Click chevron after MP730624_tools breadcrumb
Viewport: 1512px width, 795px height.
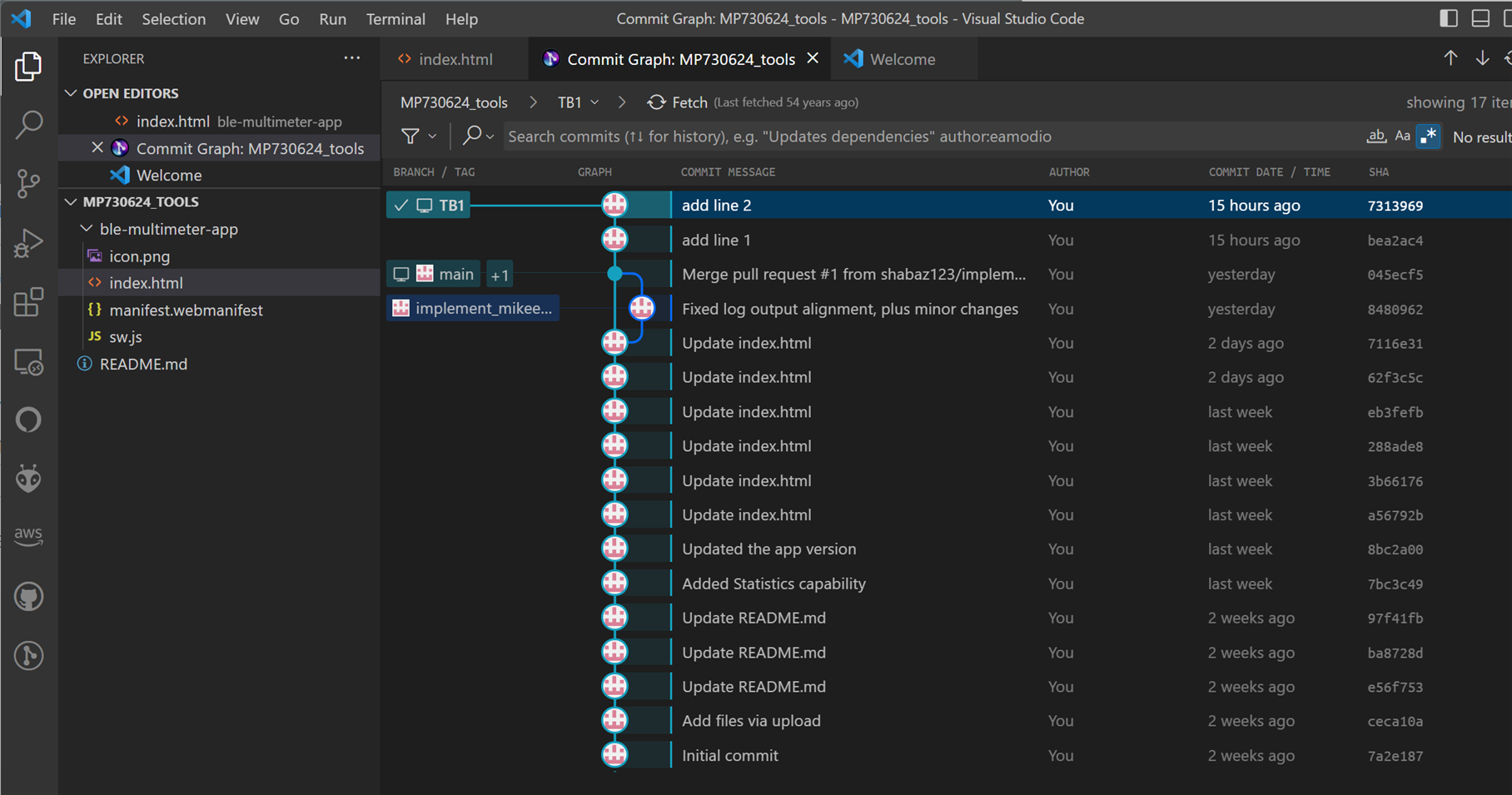tap(533, 102)
